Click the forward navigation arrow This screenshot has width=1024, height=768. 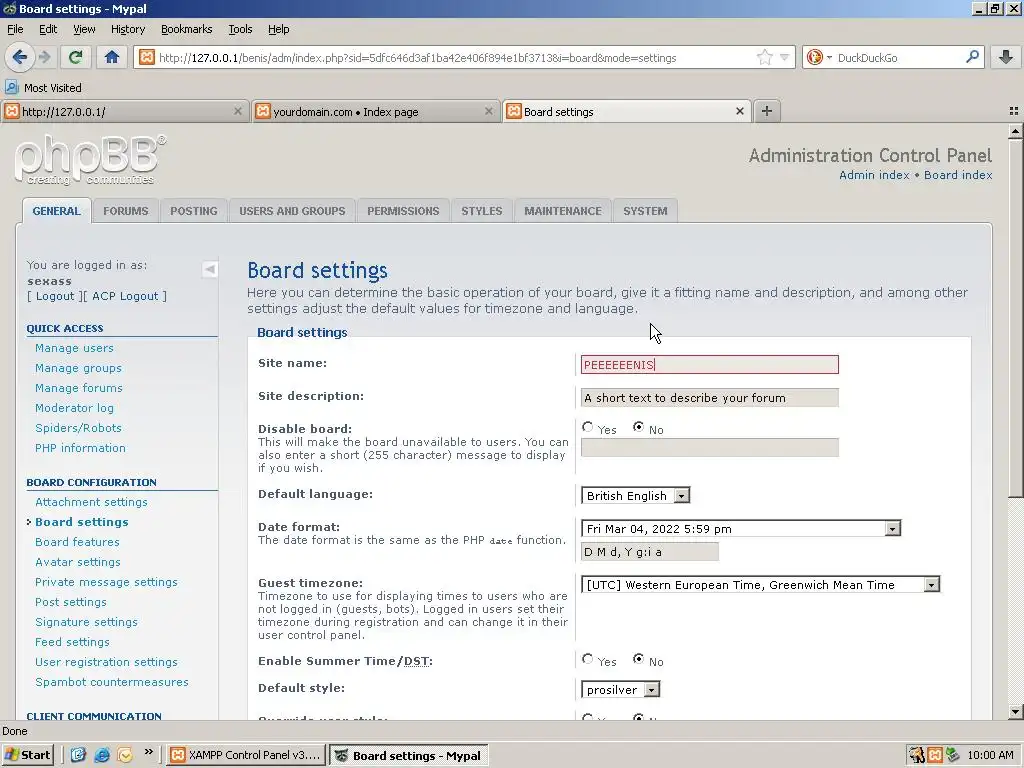[x=44, y=57]
